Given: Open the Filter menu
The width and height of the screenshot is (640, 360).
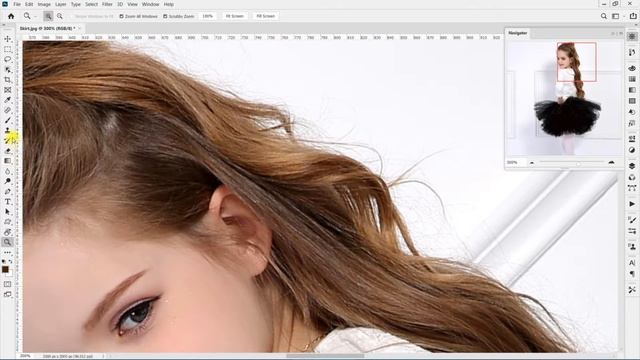Looking at the screenshot, I should pyautogui.click(x=107, y=4).
